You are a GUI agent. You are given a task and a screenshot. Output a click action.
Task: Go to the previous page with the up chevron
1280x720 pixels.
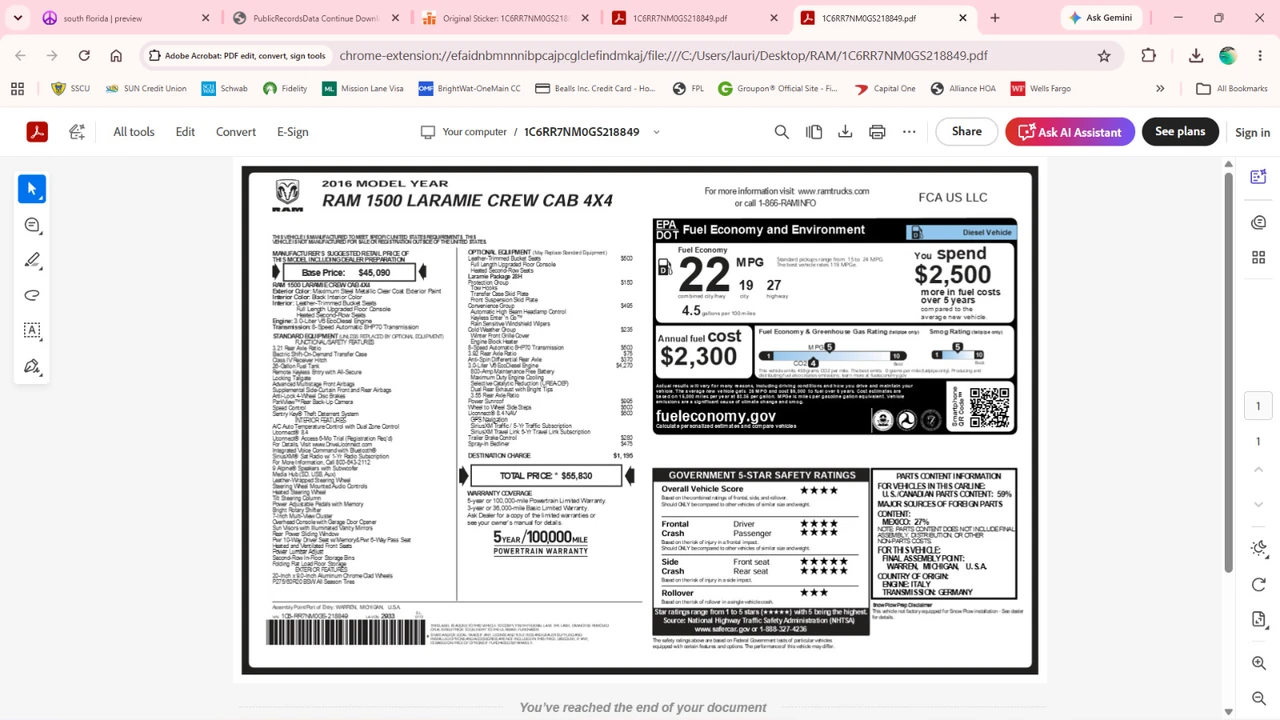pos(1259,470)
